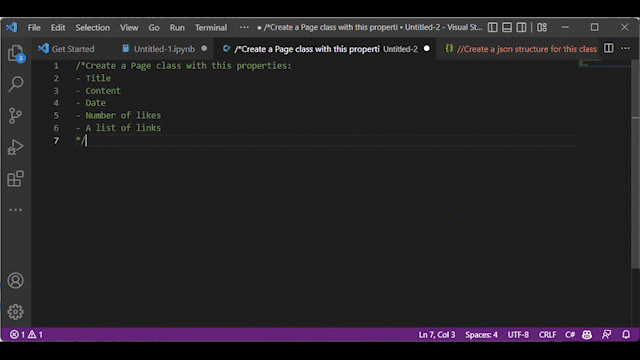640x360 pixels.
Task: Open the Go menu
Action: click(x=154, y=27)
